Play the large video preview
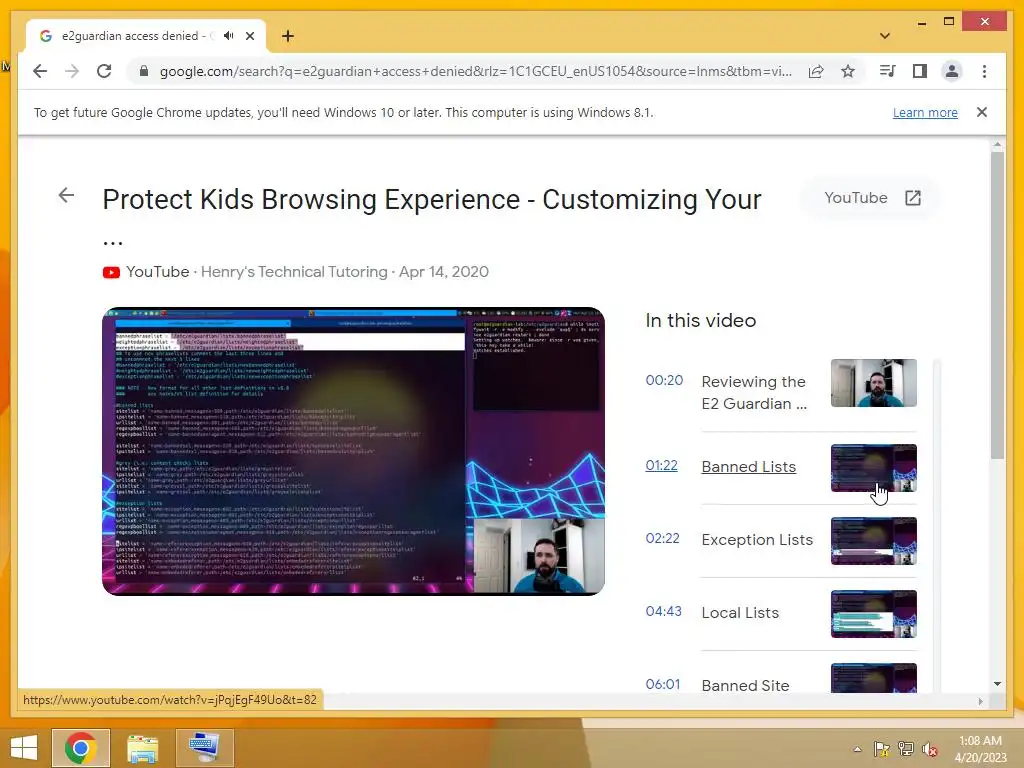Viewport: 1024px width, 768px height. 353,451
